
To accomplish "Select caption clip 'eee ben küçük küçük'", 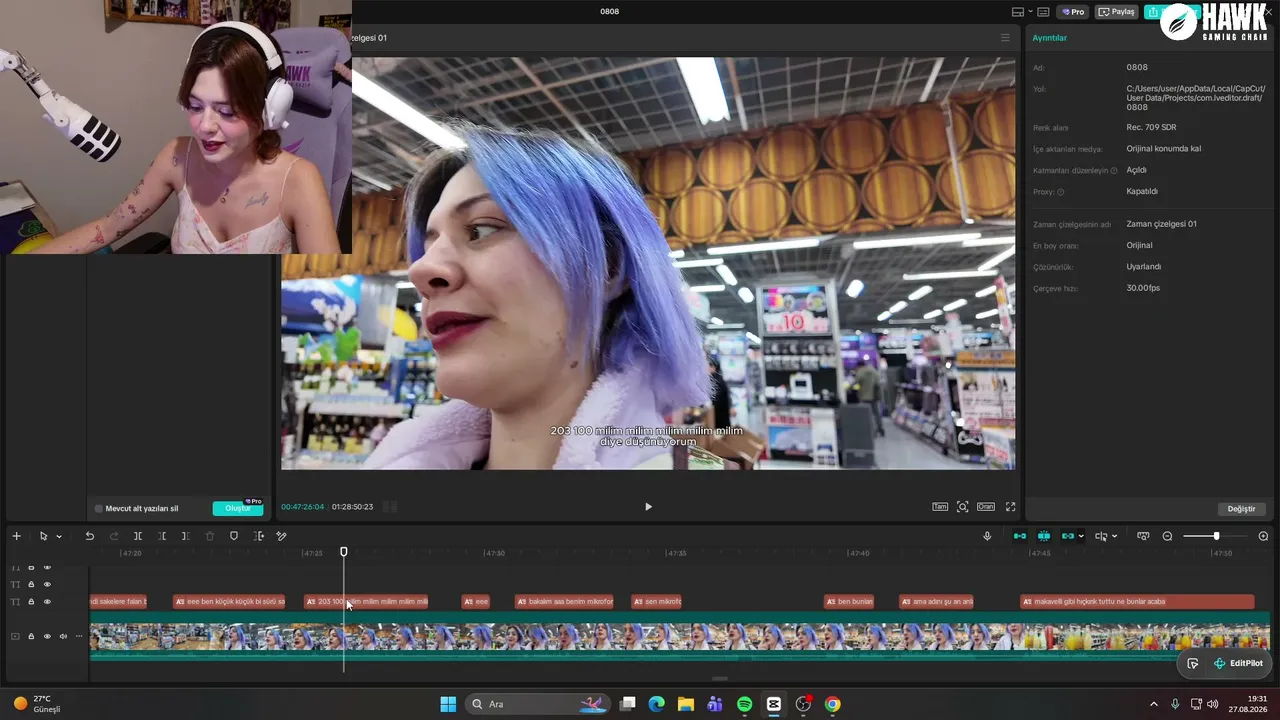I will point(229,602).
